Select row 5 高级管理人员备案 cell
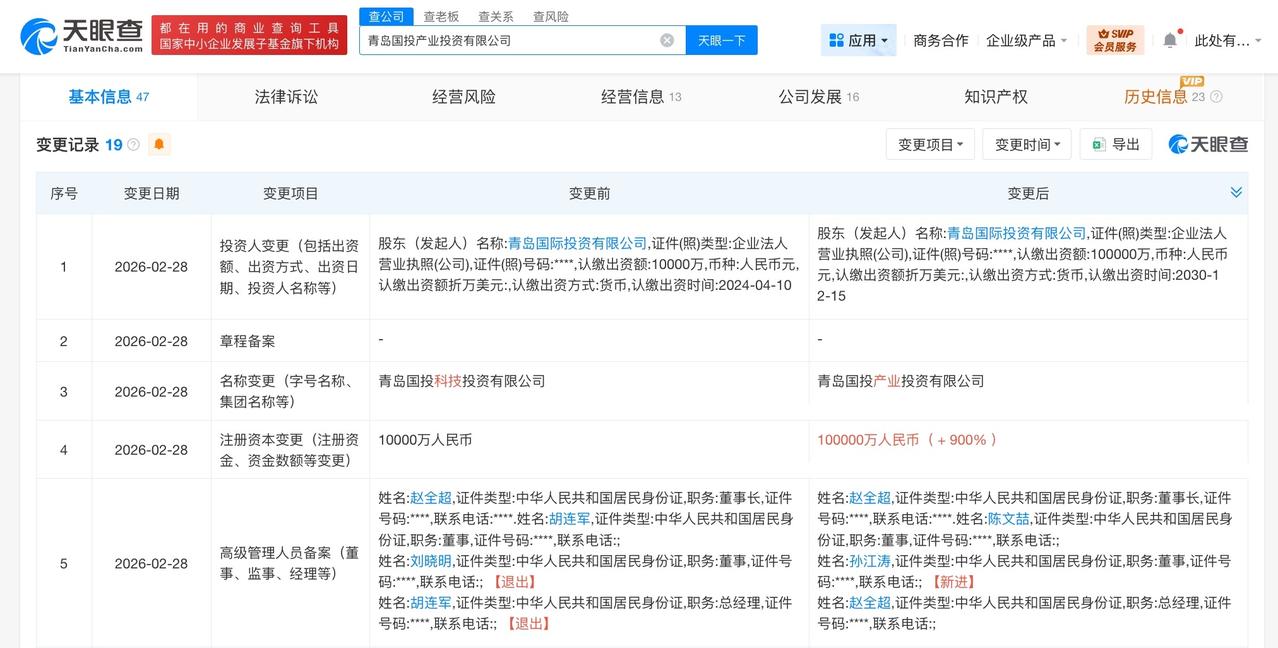The image size is (1278, 648). [x=291, y=563]
